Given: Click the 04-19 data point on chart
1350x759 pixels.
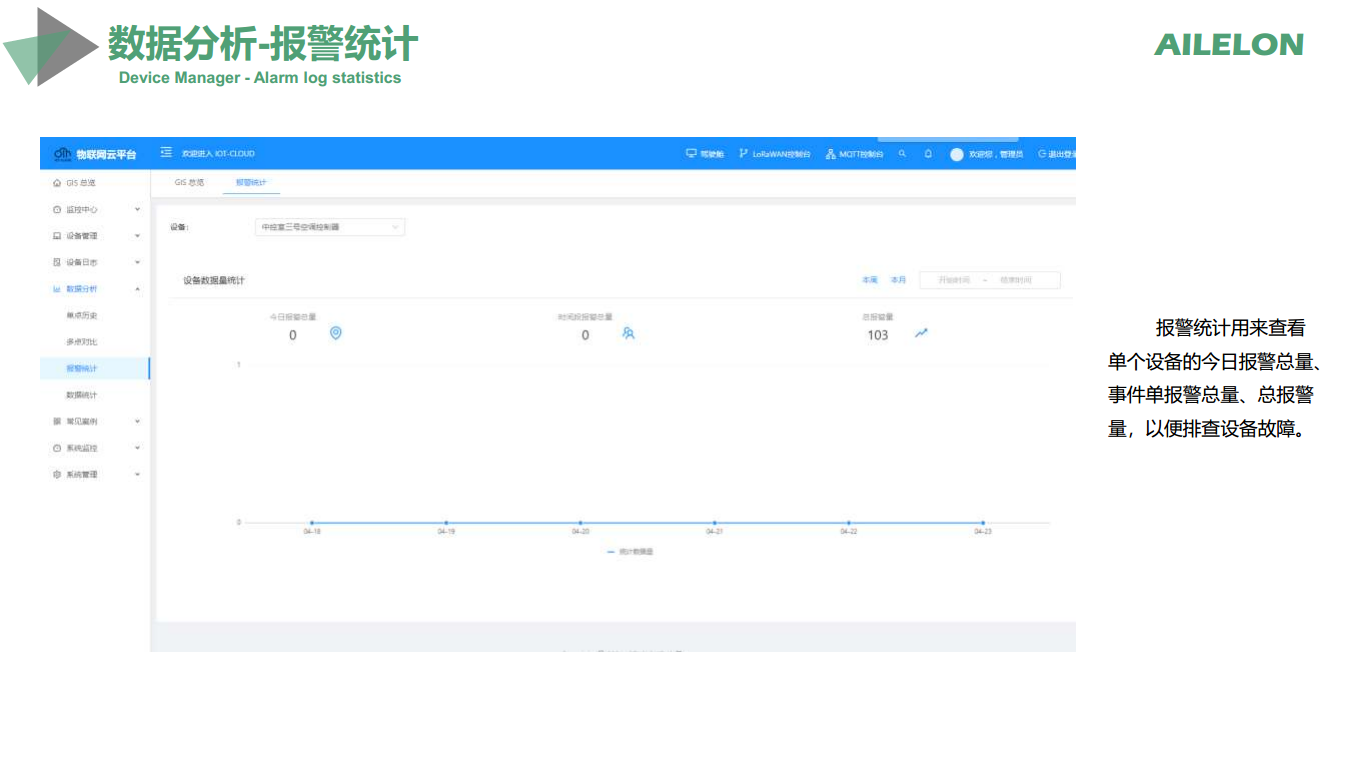Looking at the screenshot, I should (x=446, y=522).
